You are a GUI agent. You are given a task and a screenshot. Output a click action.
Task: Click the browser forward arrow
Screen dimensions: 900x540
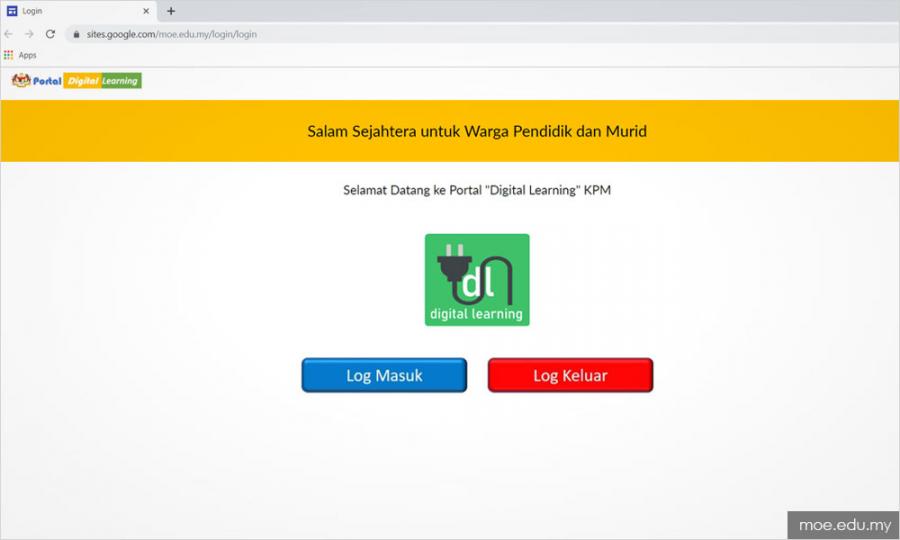(29, 34)
